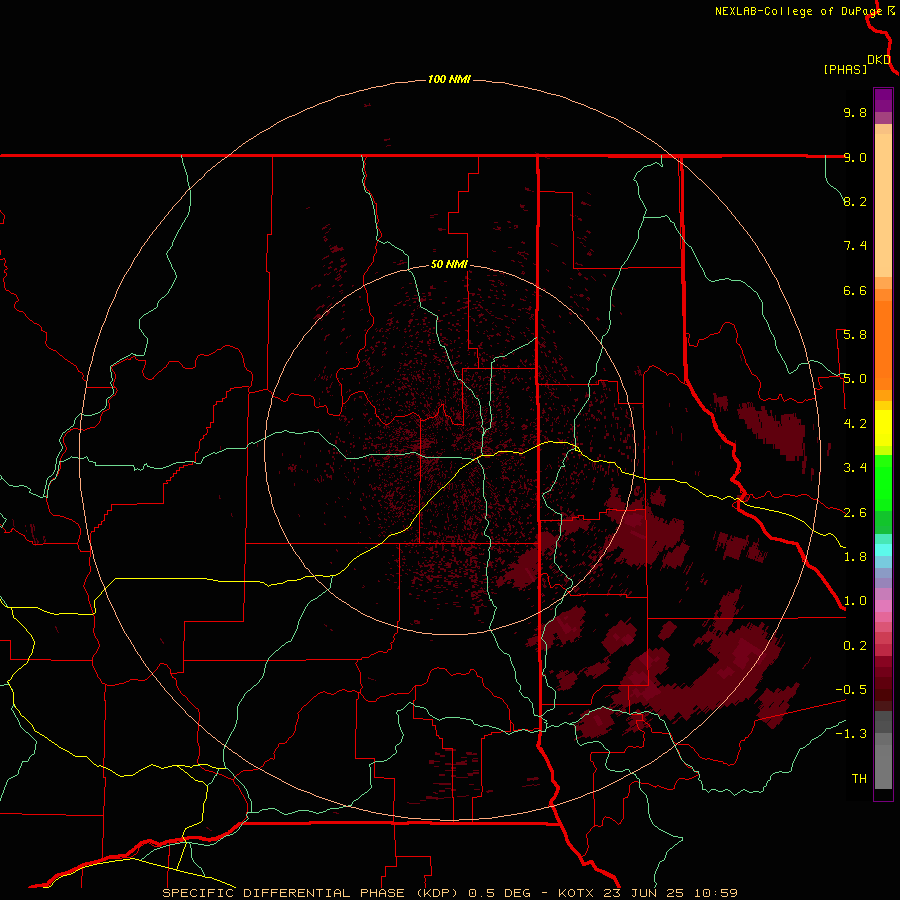Image resolution: width=900 pixels, height=900 pixels.
Task: Click the -1.3 legend value
Action: [x=851, y=734]
